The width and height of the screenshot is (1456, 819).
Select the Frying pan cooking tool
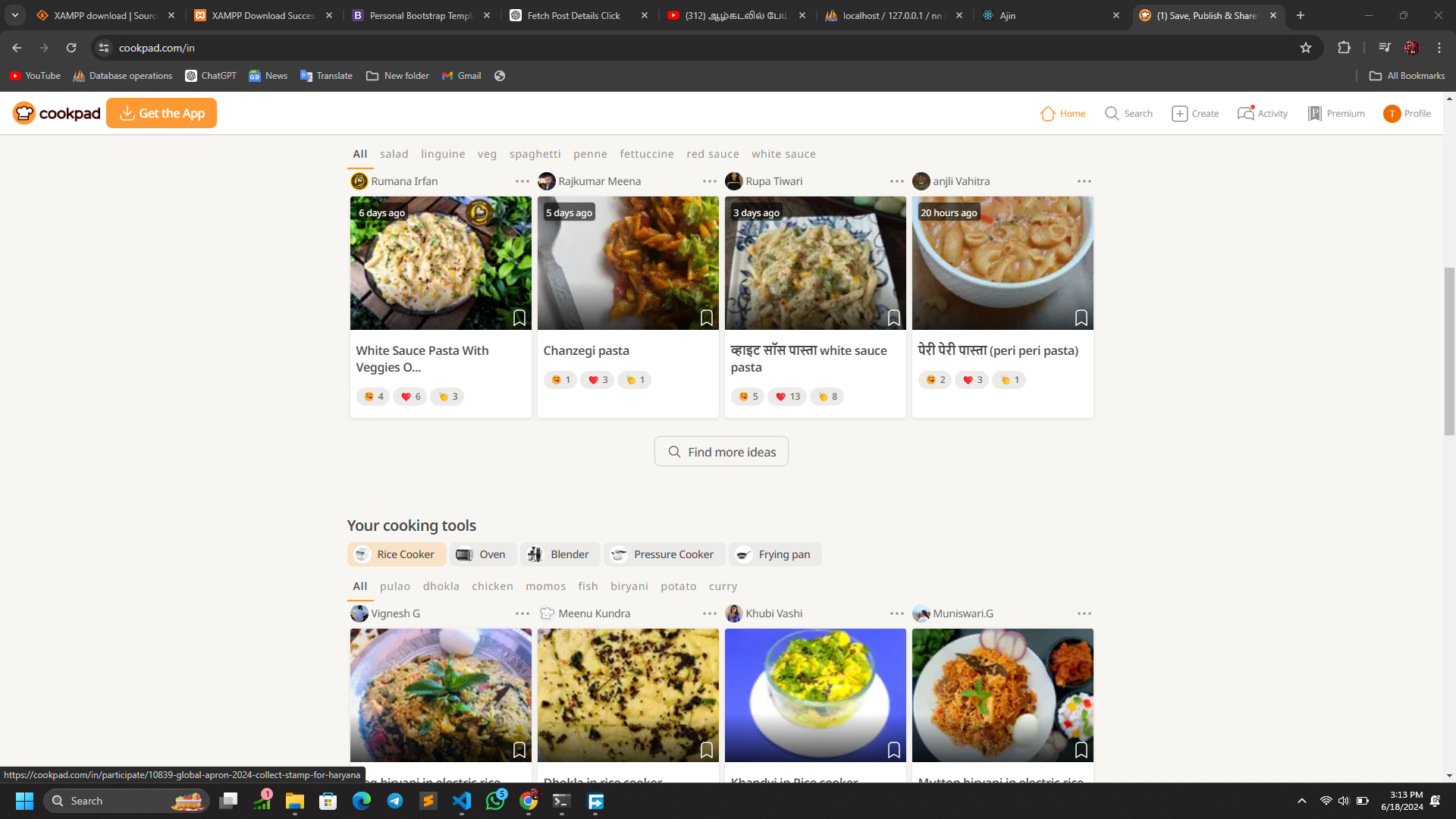pos(775,554)
